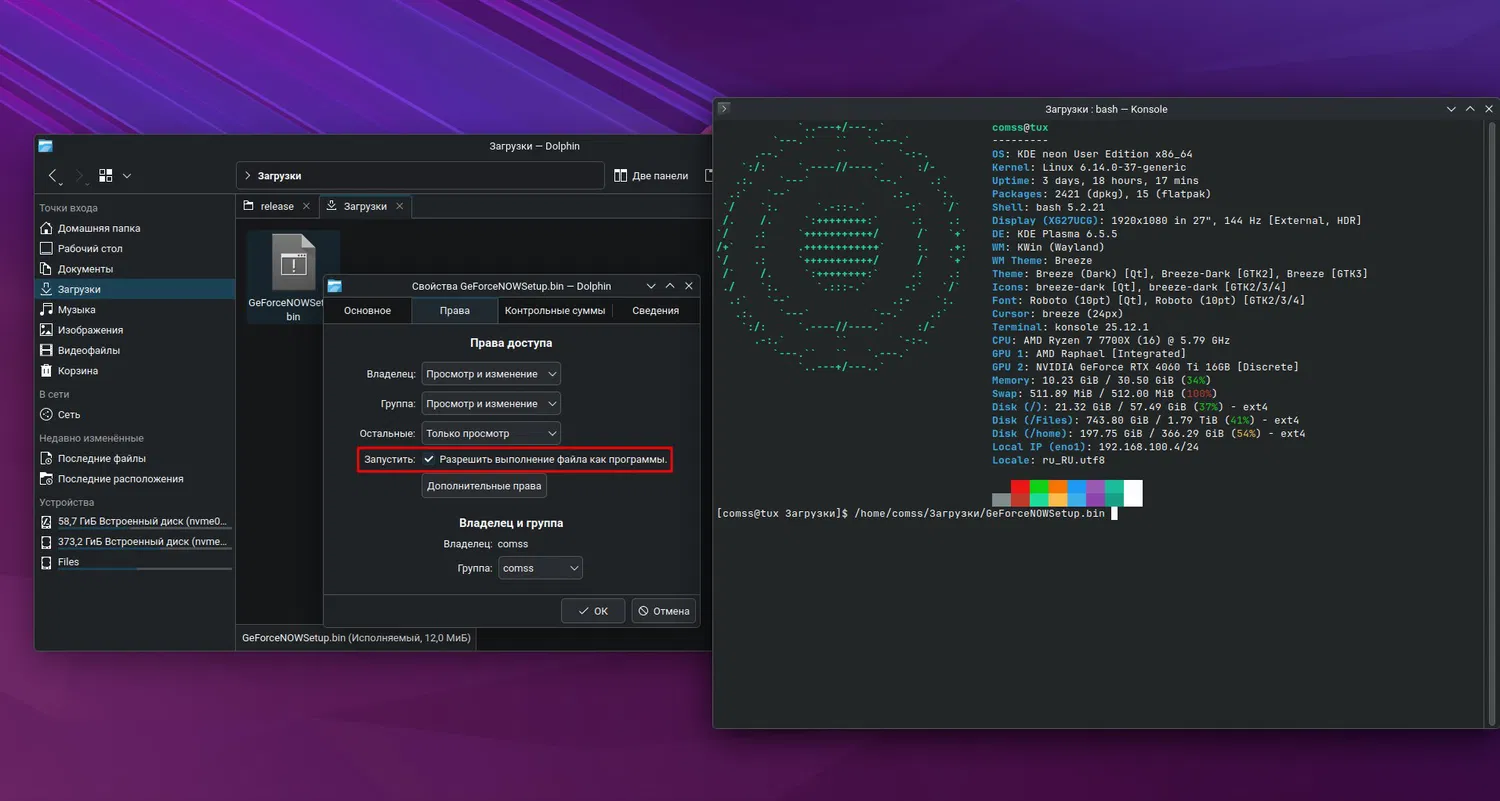This screenshot has height=801, width=1500.
Task: Open Последние файлы in the sidebar
Action: pyautogui.click(x=135, y=458)
